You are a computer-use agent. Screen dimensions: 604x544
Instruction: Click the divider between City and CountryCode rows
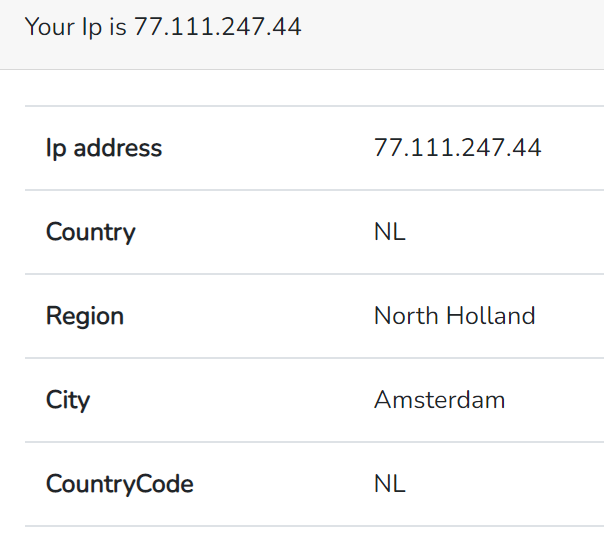pyautogui.click(x=314, y=442)
